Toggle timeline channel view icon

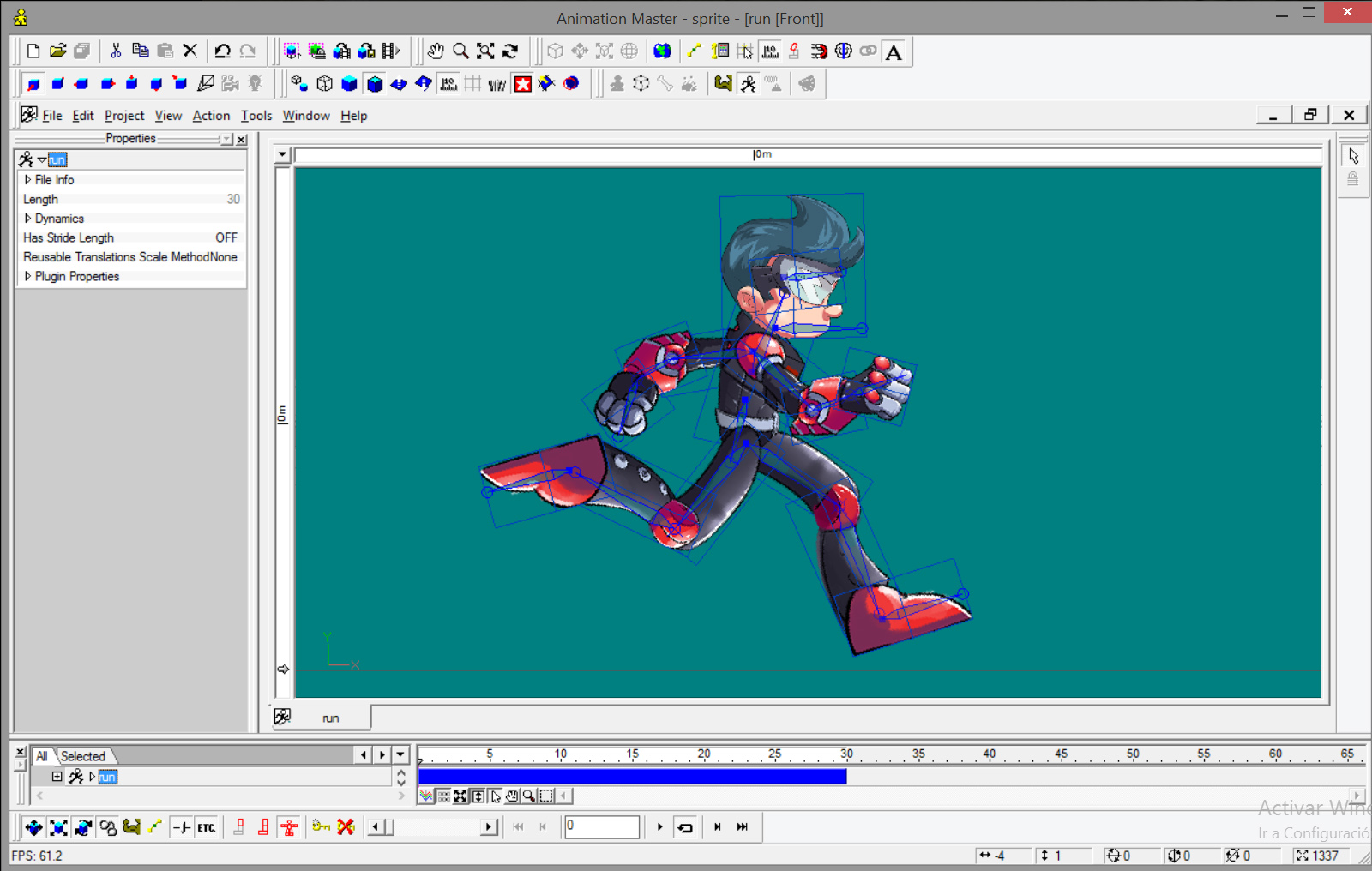[426, 796]
